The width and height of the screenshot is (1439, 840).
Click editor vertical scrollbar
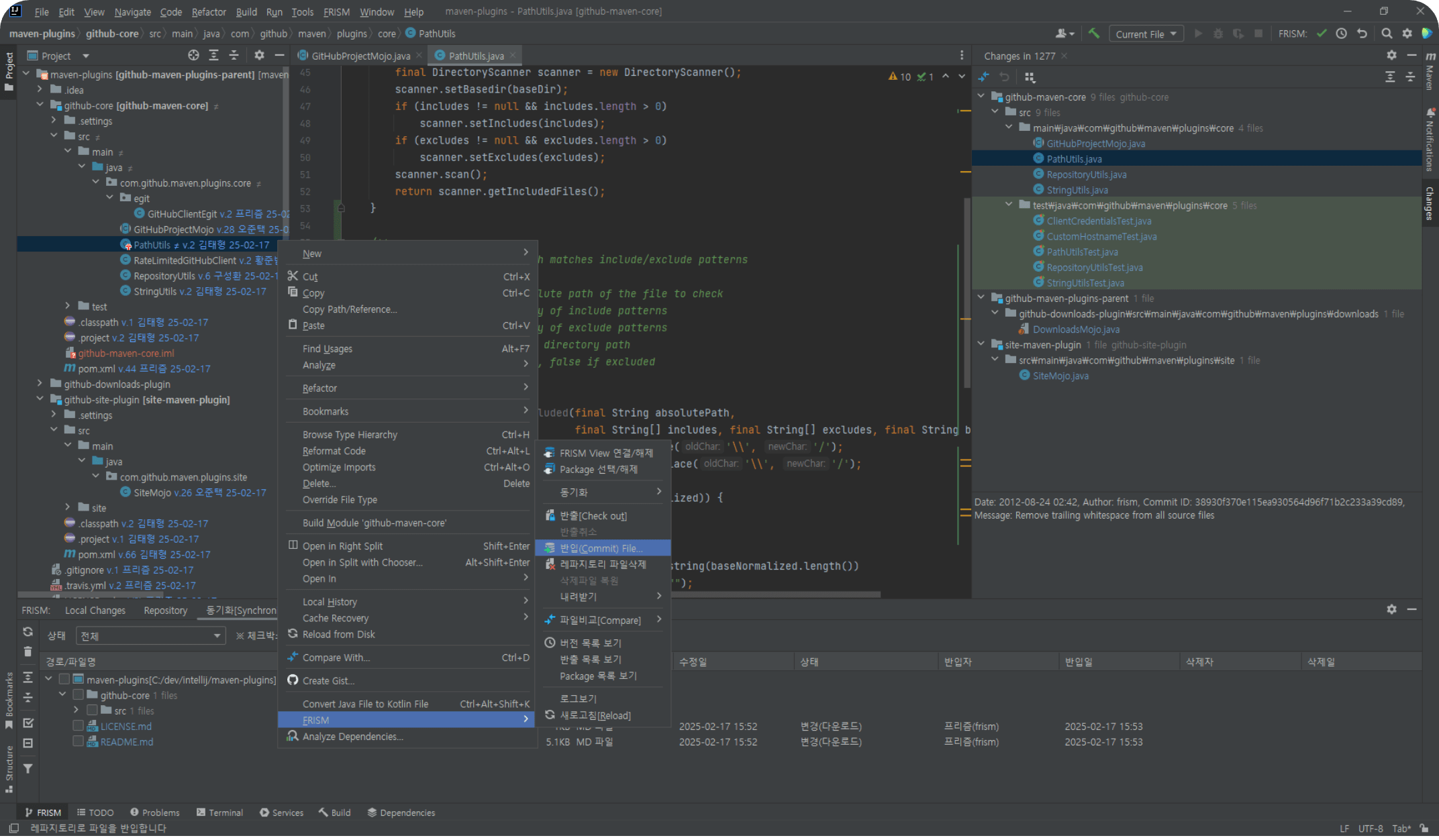[x=967, y=293]
